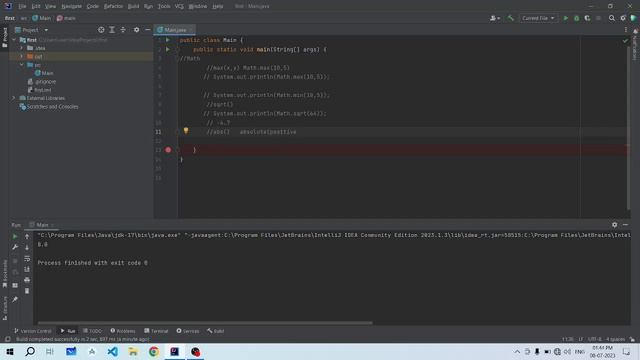Toggle scroll-to-end icon in Run console

pos(27,269)
